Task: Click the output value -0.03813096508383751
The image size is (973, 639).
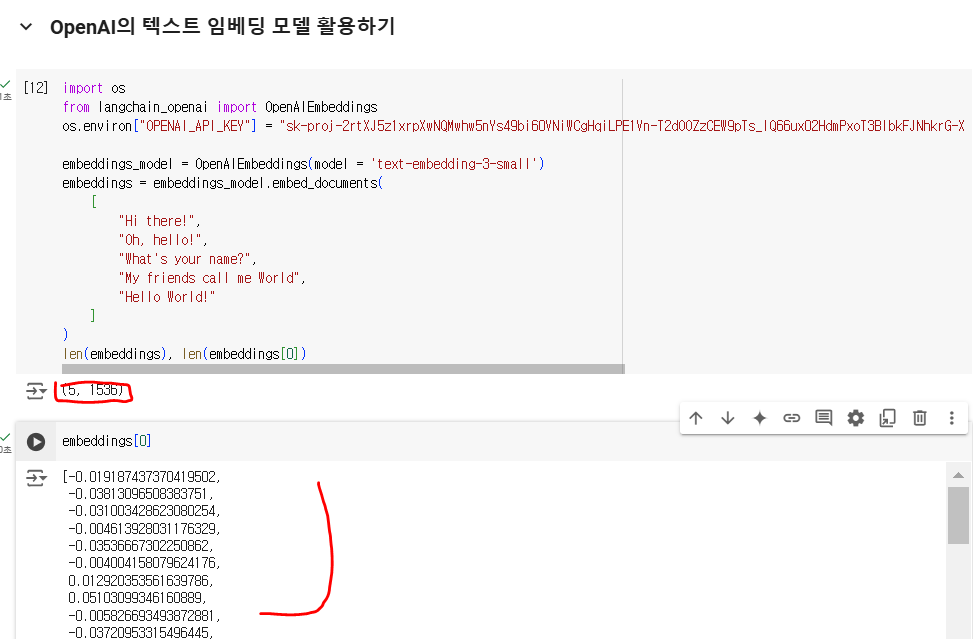Action: 141,494
